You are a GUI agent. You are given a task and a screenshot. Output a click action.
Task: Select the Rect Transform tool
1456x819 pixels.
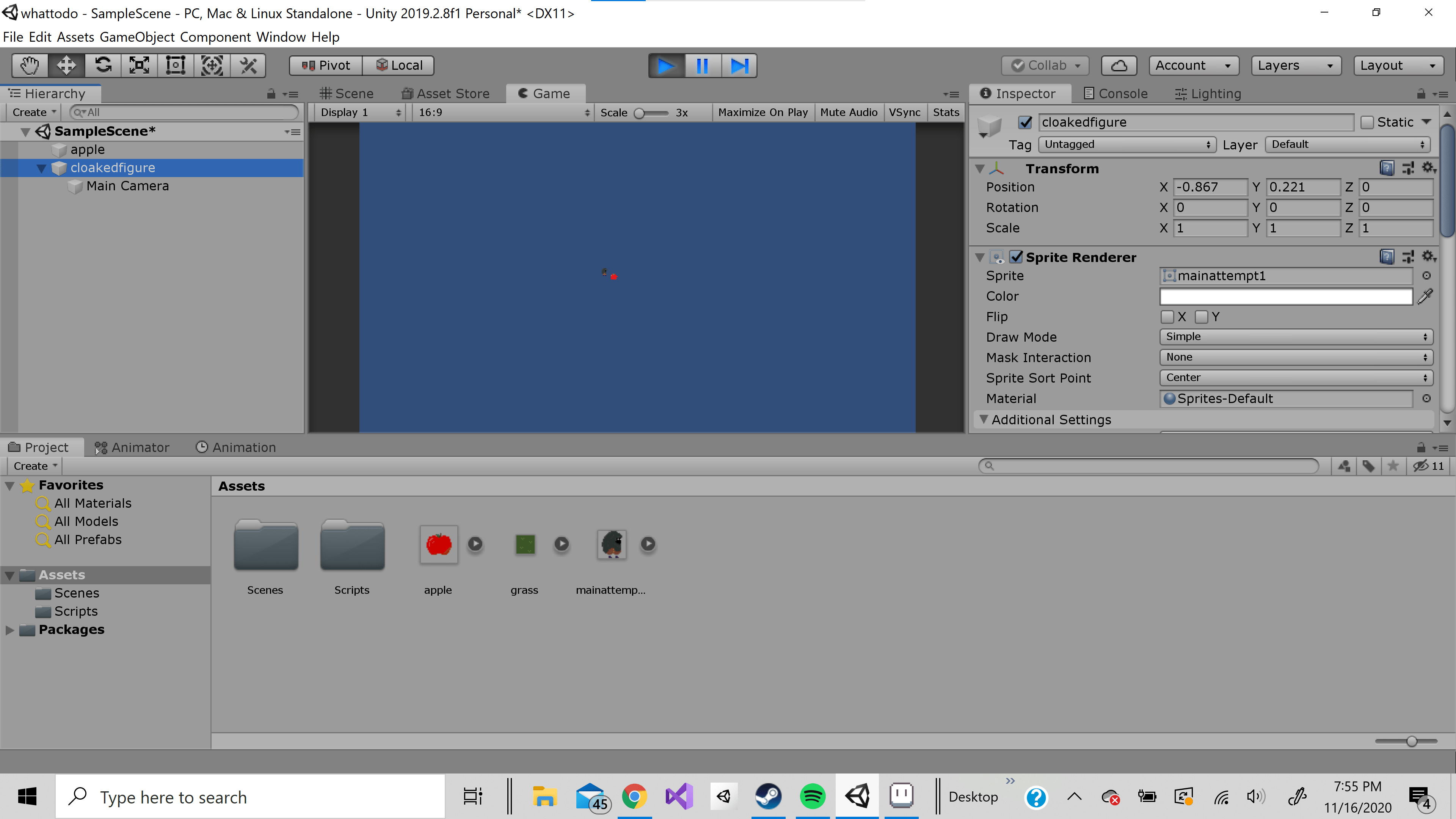pyautogui.click(x=176, y=66)
